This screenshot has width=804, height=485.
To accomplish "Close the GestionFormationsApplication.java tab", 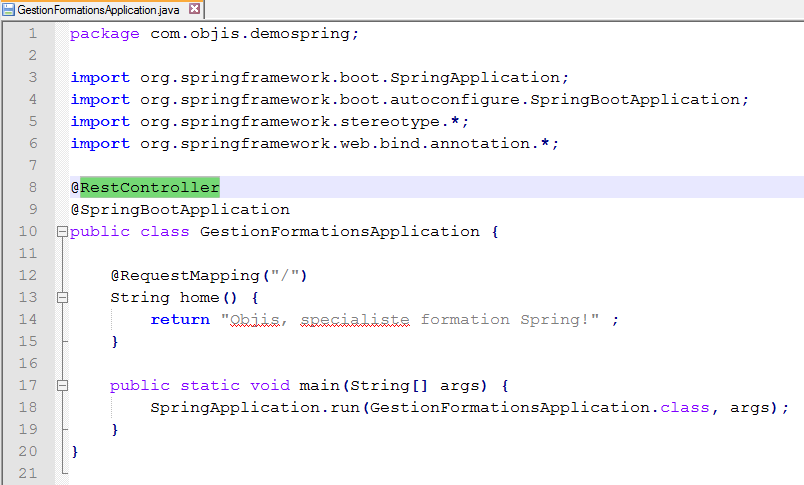I will coord(194,9).
